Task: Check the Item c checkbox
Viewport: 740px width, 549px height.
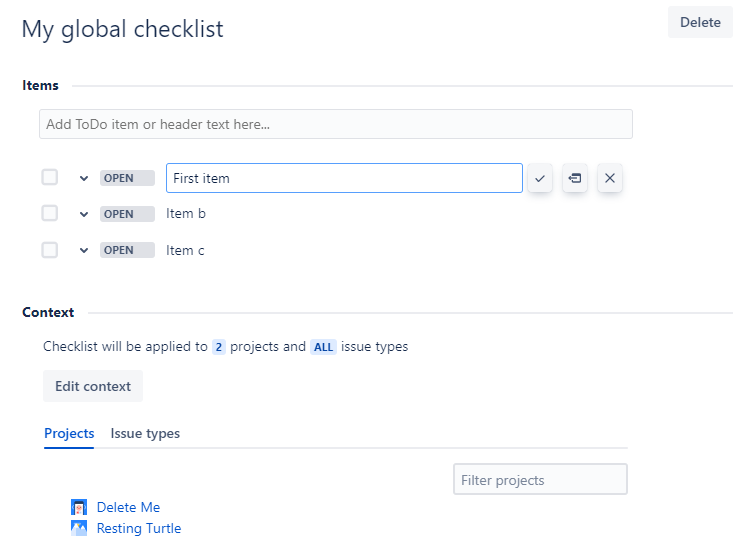Action: click(x=50, y=250)
